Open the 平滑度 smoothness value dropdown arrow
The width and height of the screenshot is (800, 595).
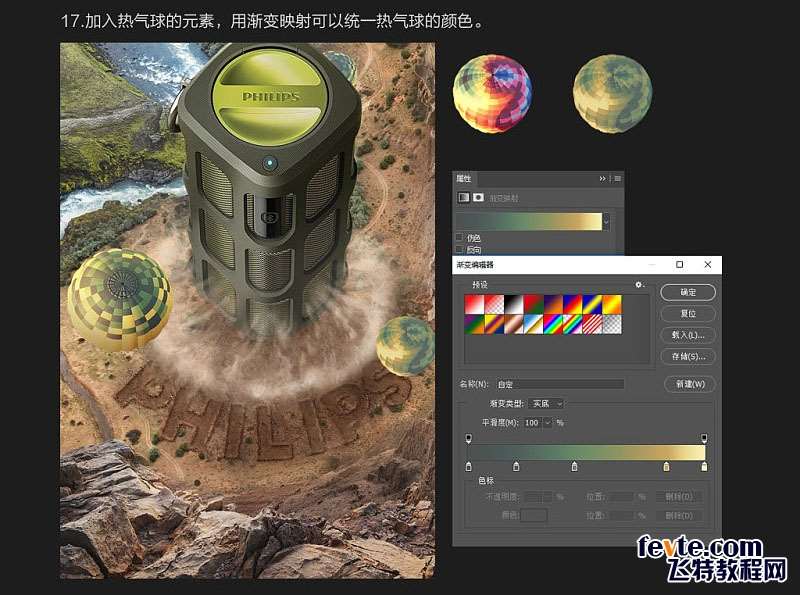547,423
